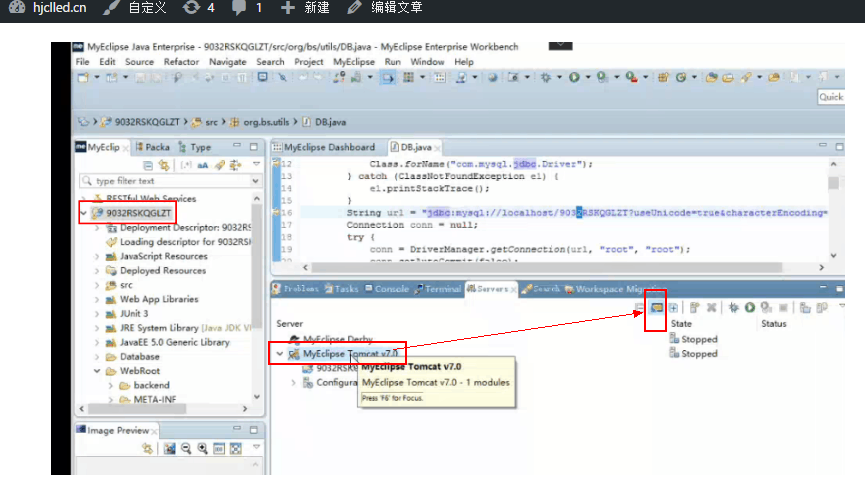Open the 自定义 customize link in admin bar

pyautogui.click(x=147, y=8)
